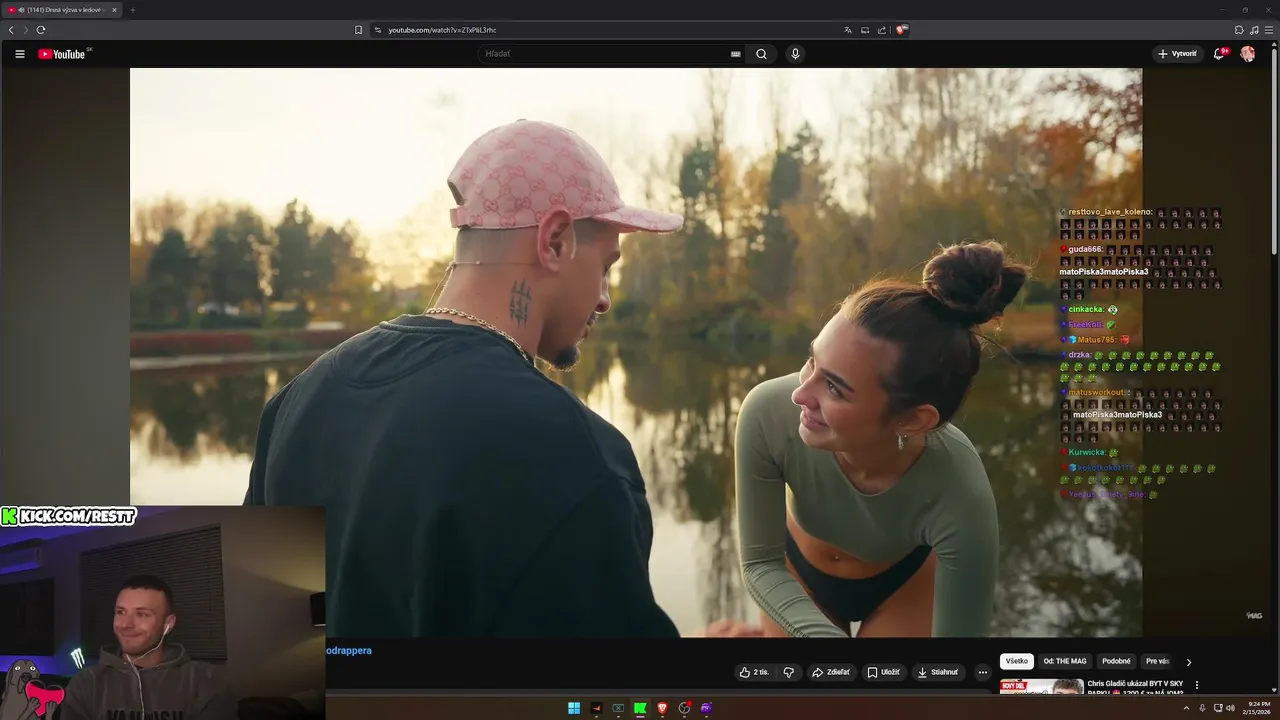Save the video with Uložiť
Screen dimensions: 1280x720
point(884,672)
